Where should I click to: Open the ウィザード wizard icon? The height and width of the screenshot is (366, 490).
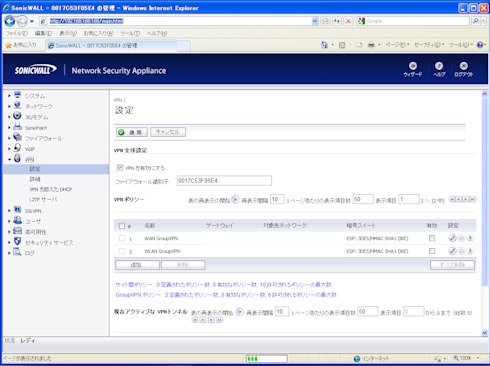pos(413,66)
